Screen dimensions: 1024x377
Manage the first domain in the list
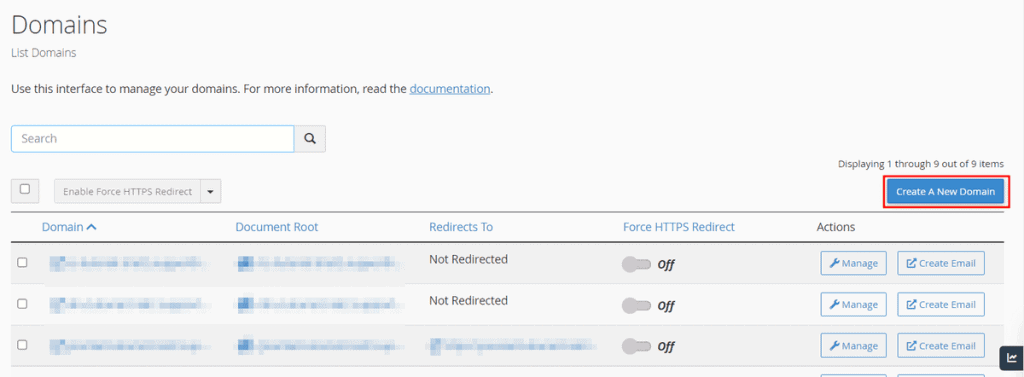pyautogui.click(x=854, y=264)
